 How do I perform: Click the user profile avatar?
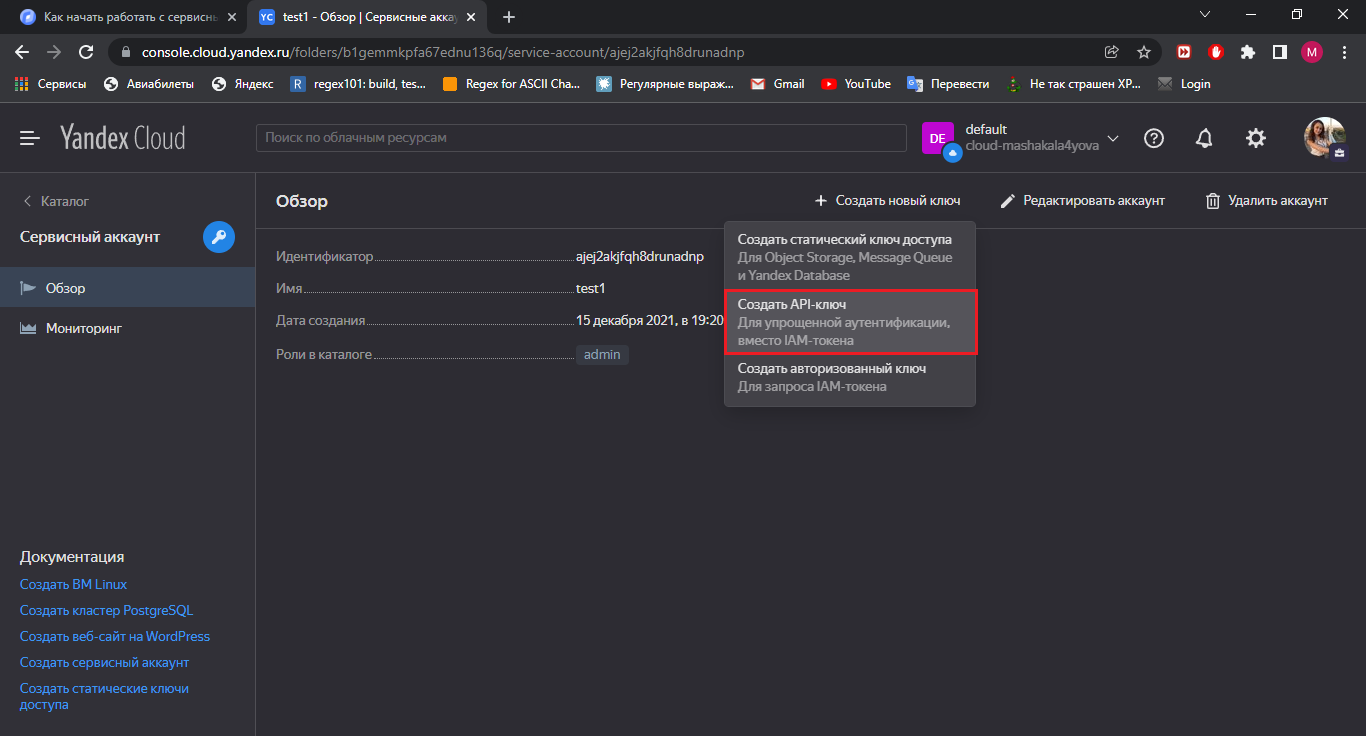coord(1324,138)
